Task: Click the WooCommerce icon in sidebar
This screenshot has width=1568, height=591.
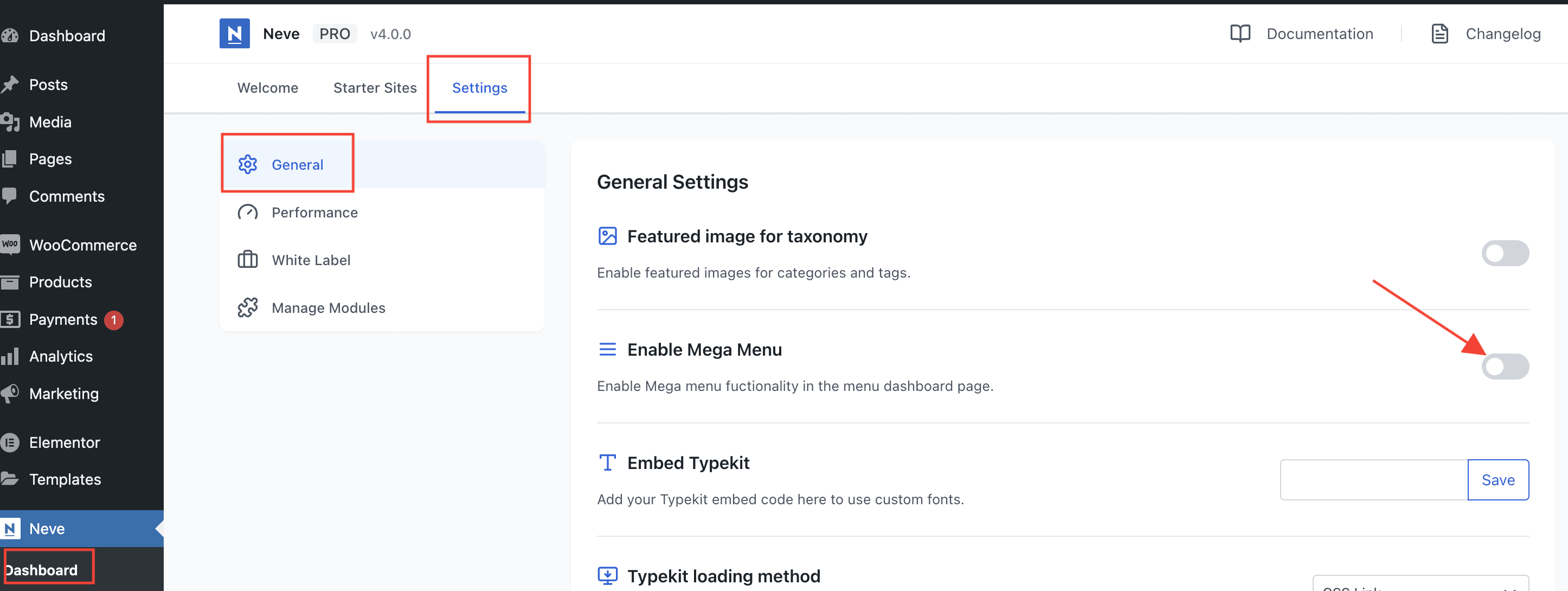Action: (x=10, y=245)
